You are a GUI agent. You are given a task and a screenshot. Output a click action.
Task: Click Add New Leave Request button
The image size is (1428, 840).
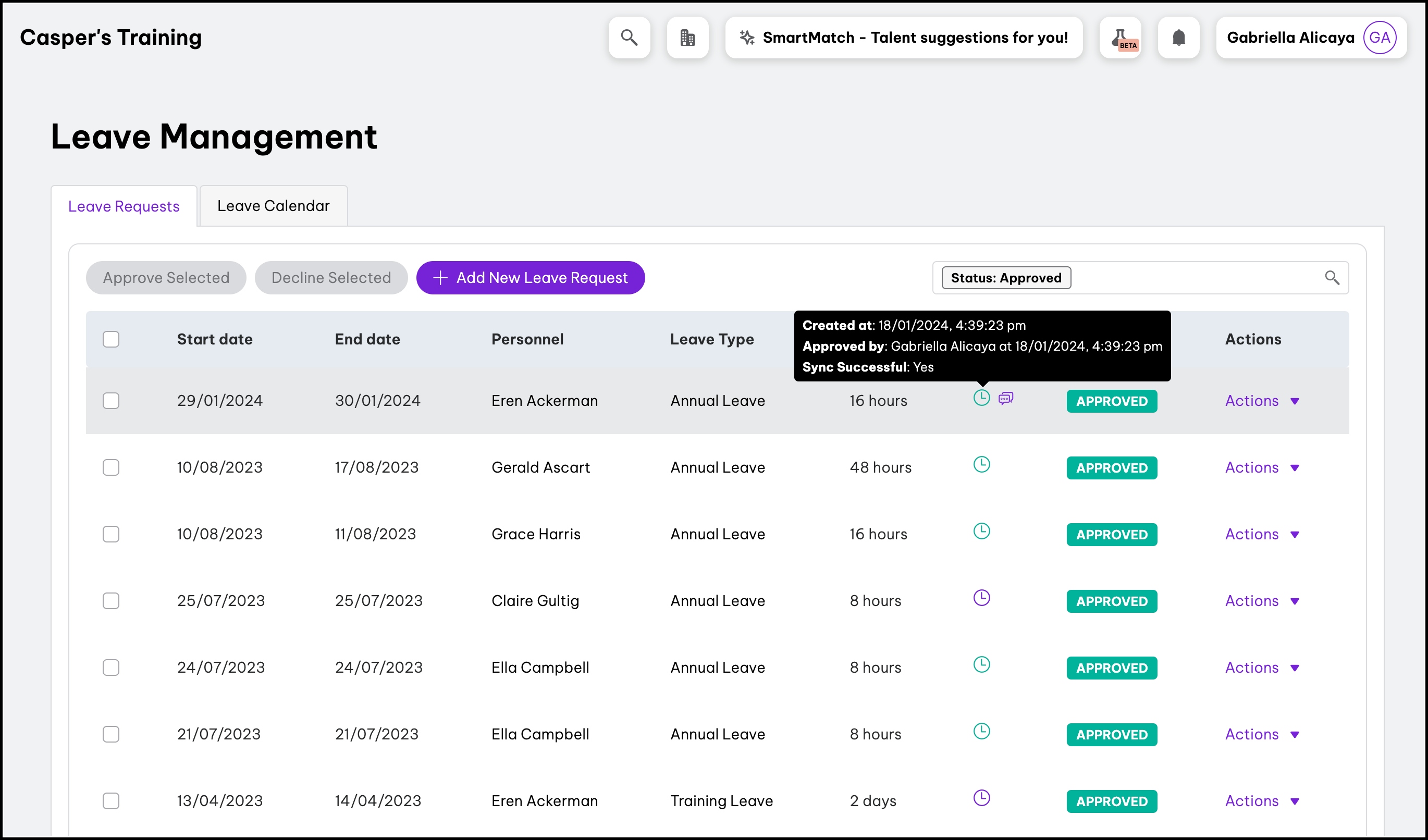click(531, 278)
